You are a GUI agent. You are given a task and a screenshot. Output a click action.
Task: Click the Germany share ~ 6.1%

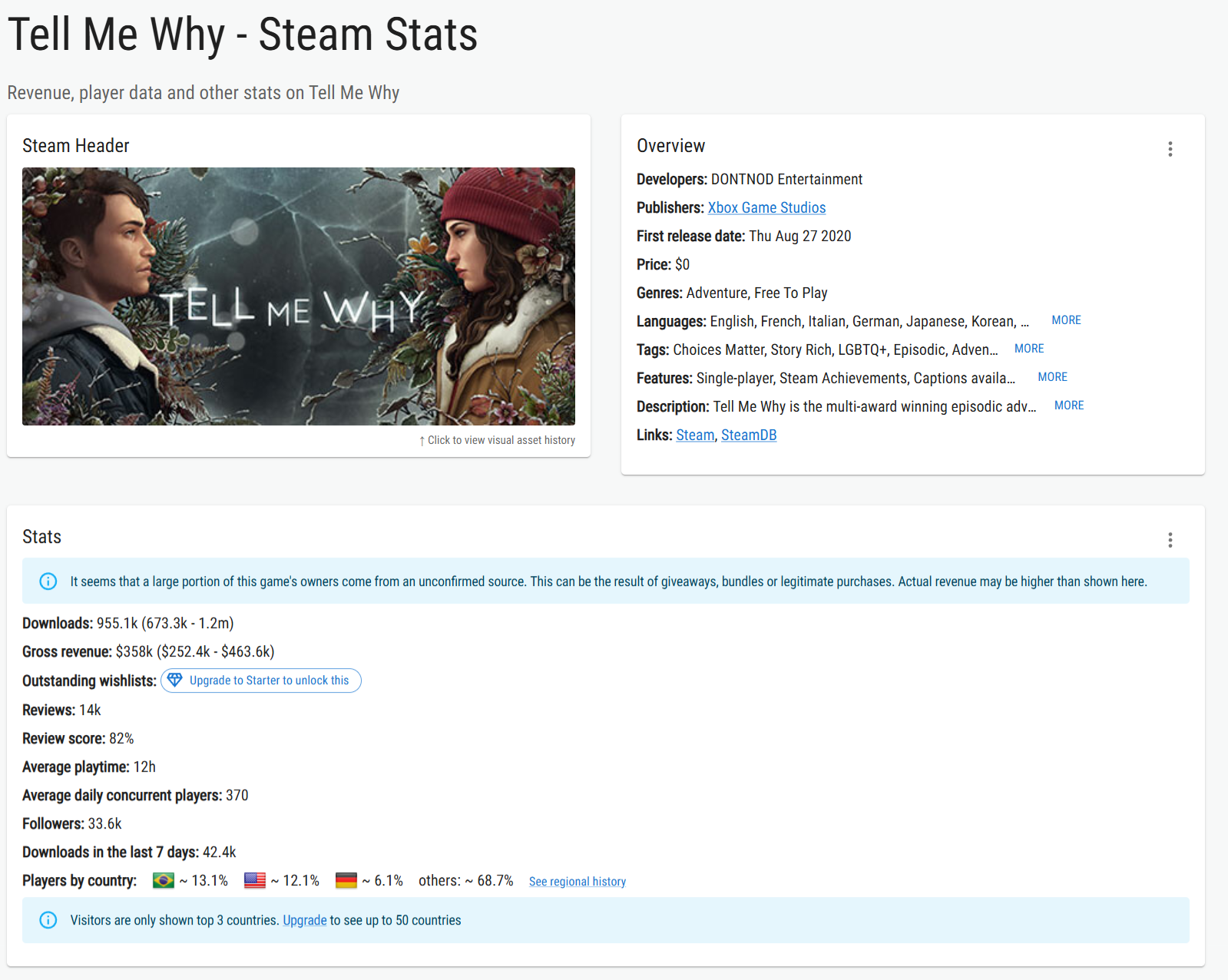(382, 881)
